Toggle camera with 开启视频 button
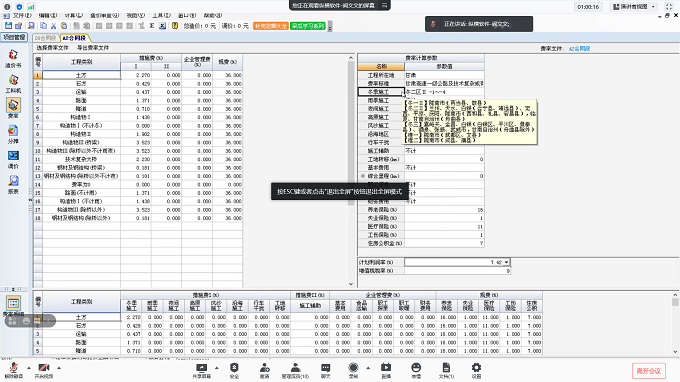 (44, 370)
